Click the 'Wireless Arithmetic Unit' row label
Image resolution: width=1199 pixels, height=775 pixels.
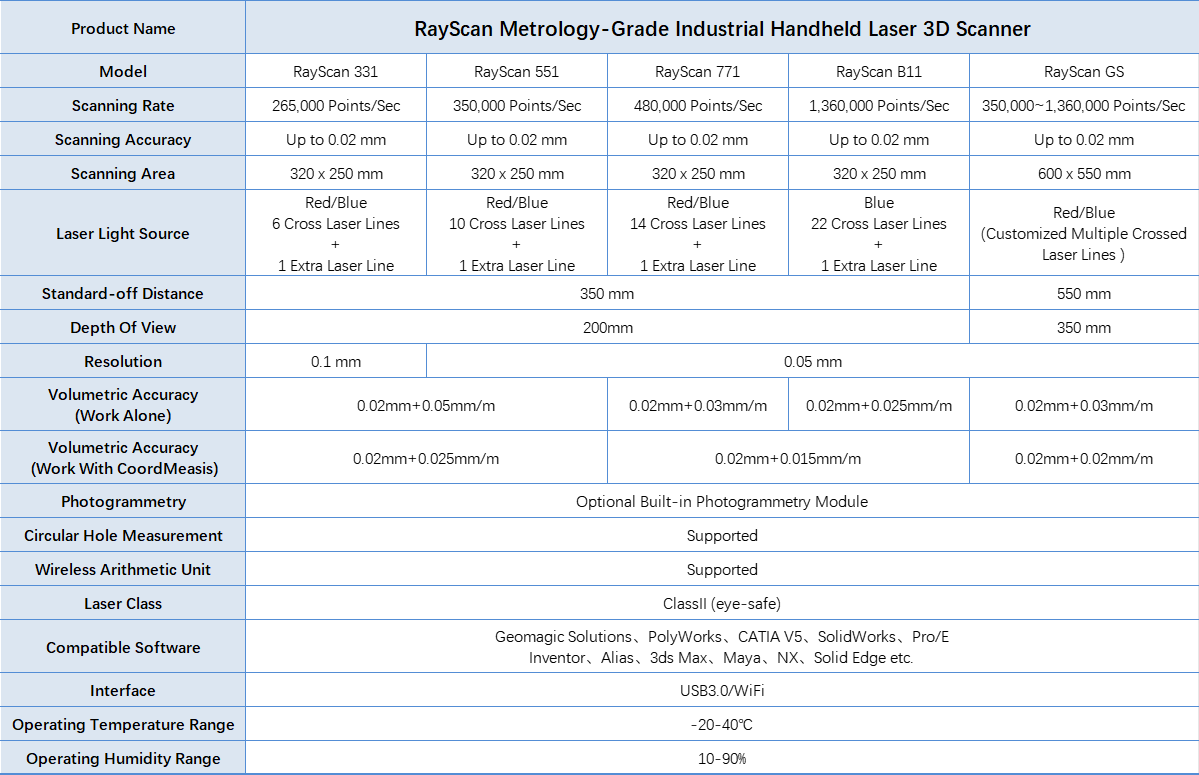coord(123,569)
